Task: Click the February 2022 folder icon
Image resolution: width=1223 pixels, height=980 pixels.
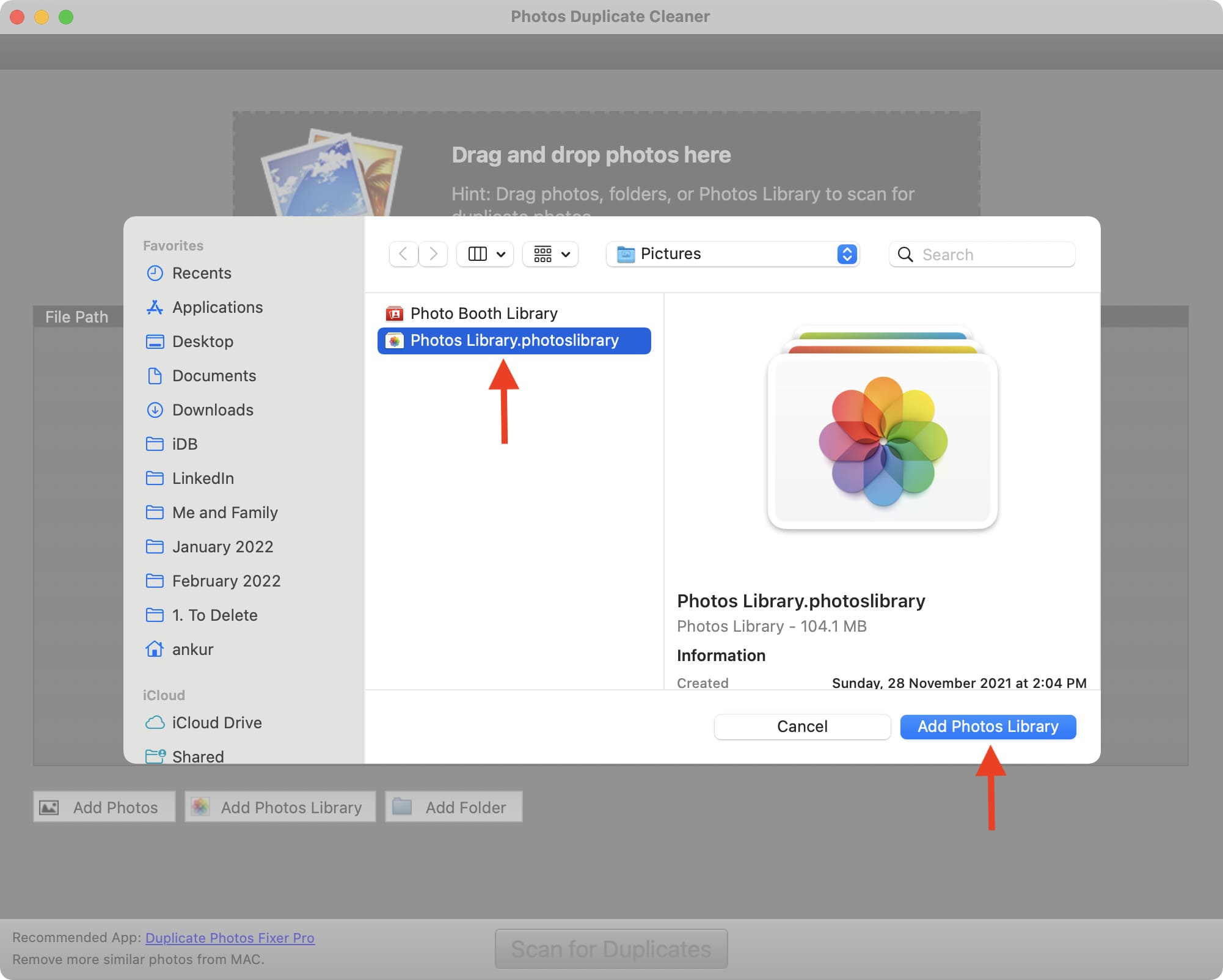Action: (155, 581)
